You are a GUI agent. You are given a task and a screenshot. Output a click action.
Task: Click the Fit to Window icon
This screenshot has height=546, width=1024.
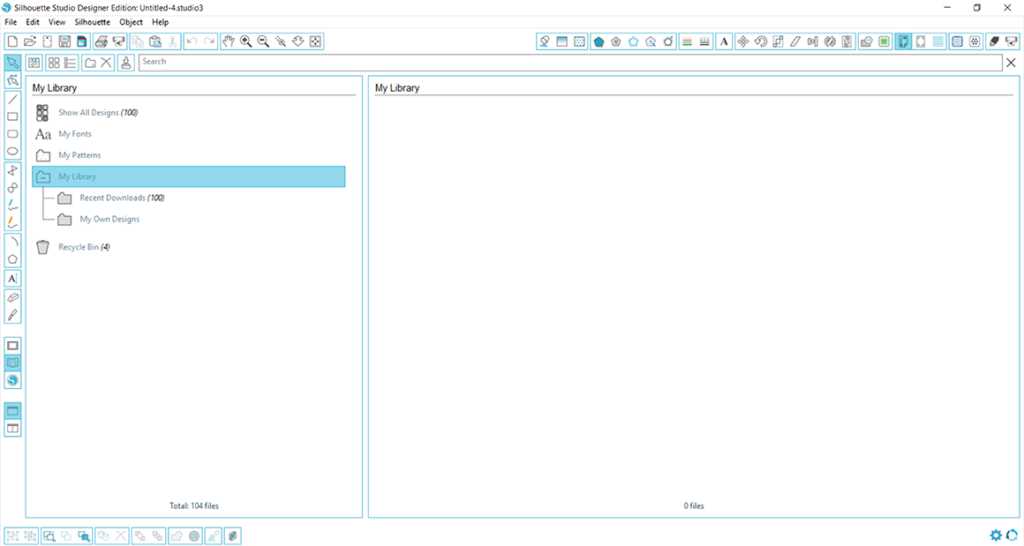pos(315,41)
